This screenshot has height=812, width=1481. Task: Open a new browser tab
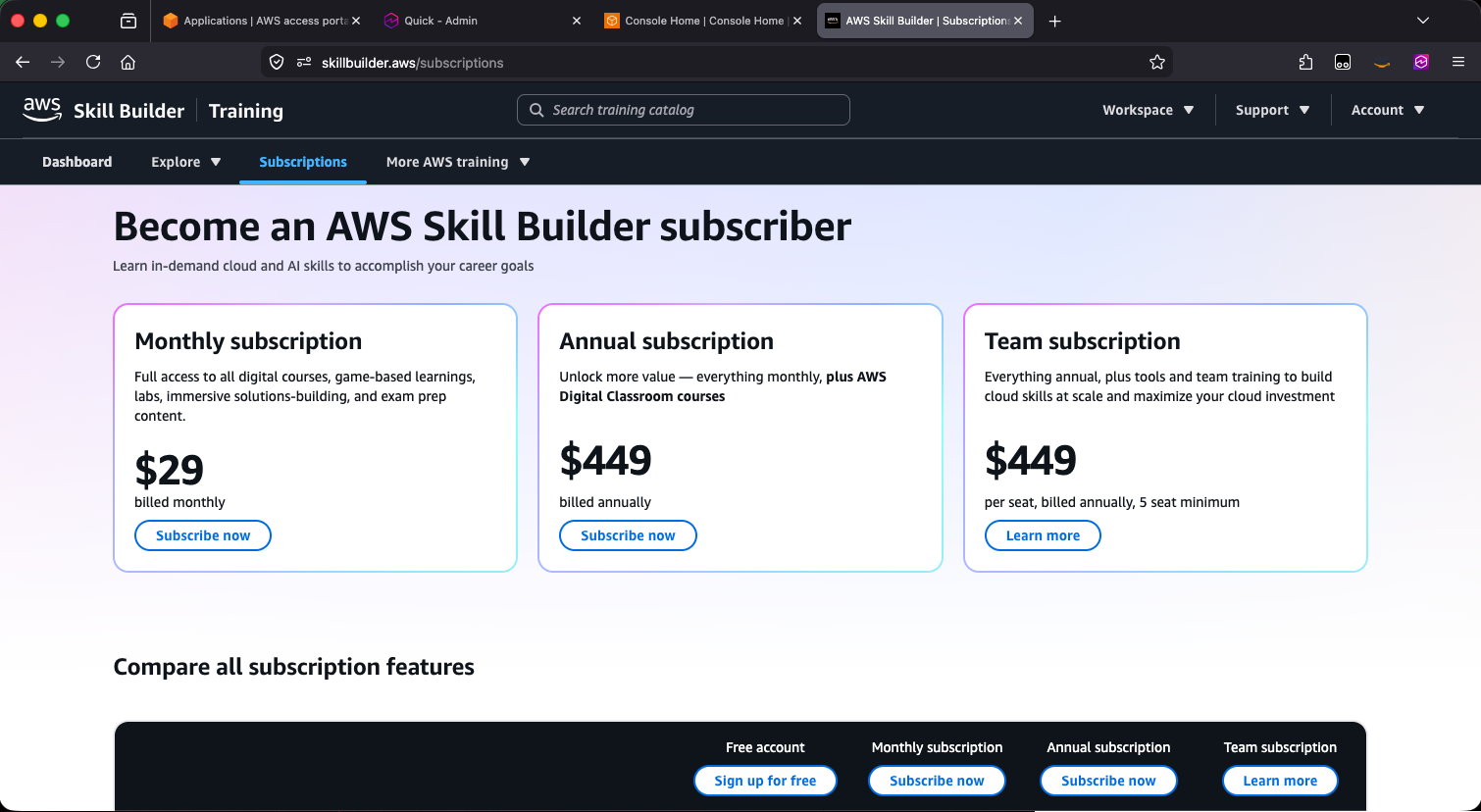click(1055, 21)
